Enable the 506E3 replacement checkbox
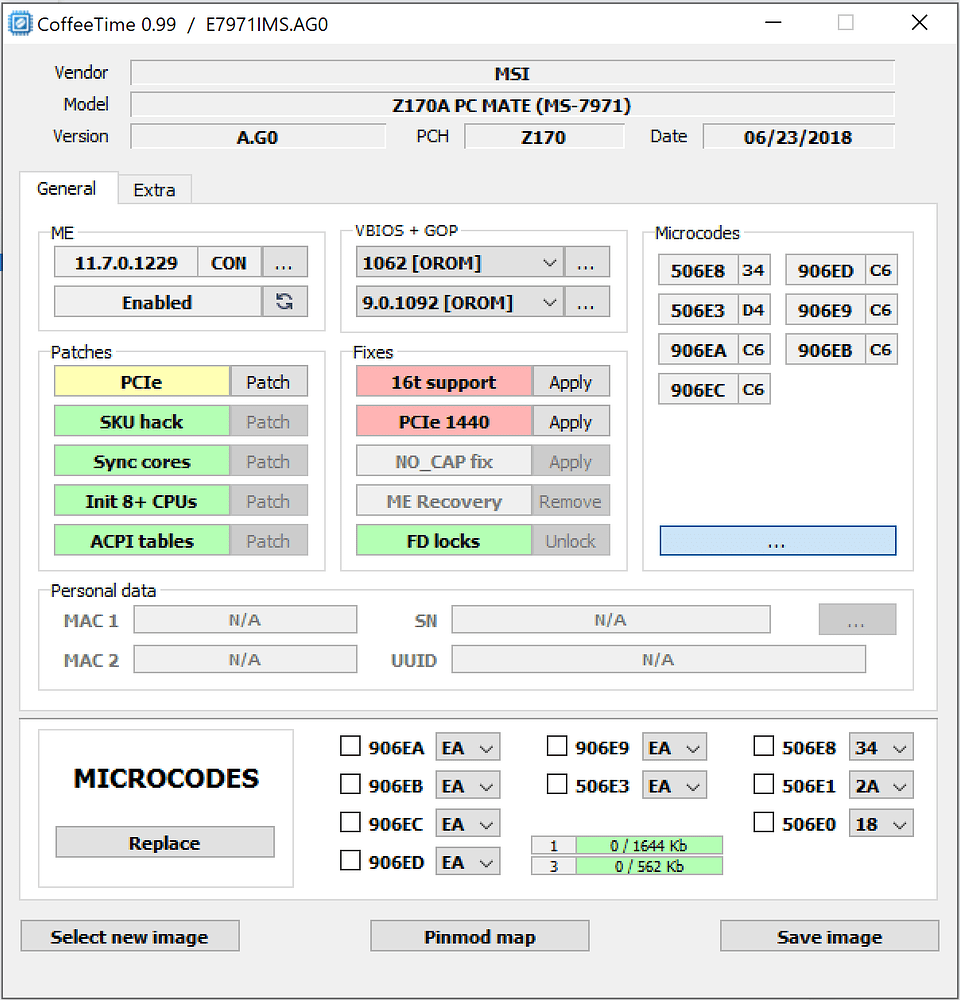Screen dimensions: 960x1000 click(x=557, y=784)
